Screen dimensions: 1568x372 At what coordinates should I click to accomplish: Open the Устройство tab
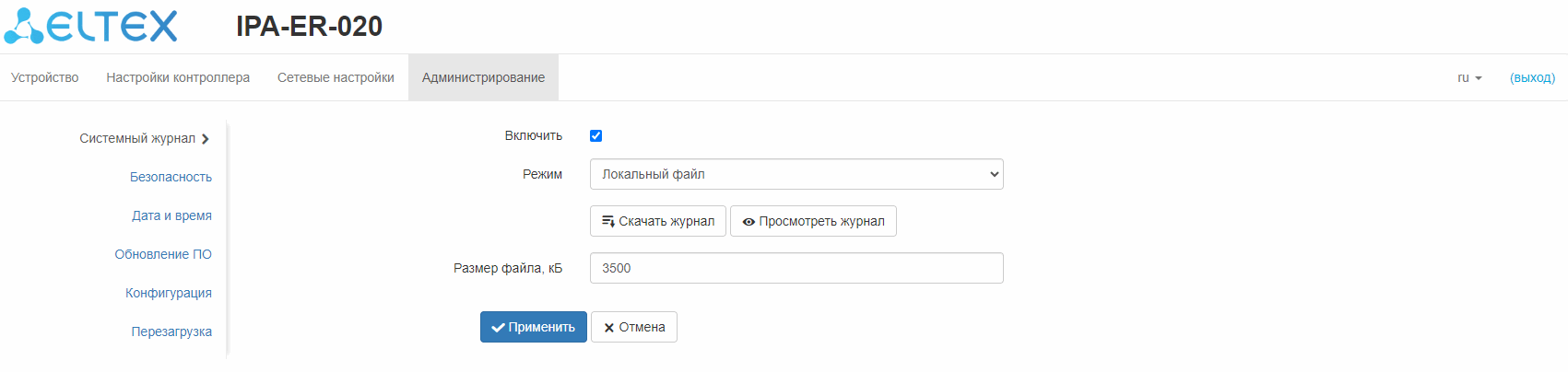tap(44, 77)
